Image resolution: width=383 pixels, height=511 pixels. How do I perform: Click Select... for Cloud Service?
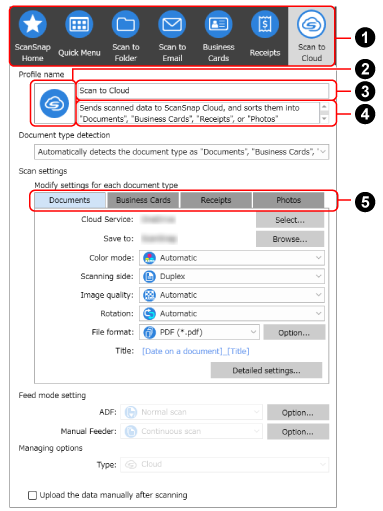(290, 220)
